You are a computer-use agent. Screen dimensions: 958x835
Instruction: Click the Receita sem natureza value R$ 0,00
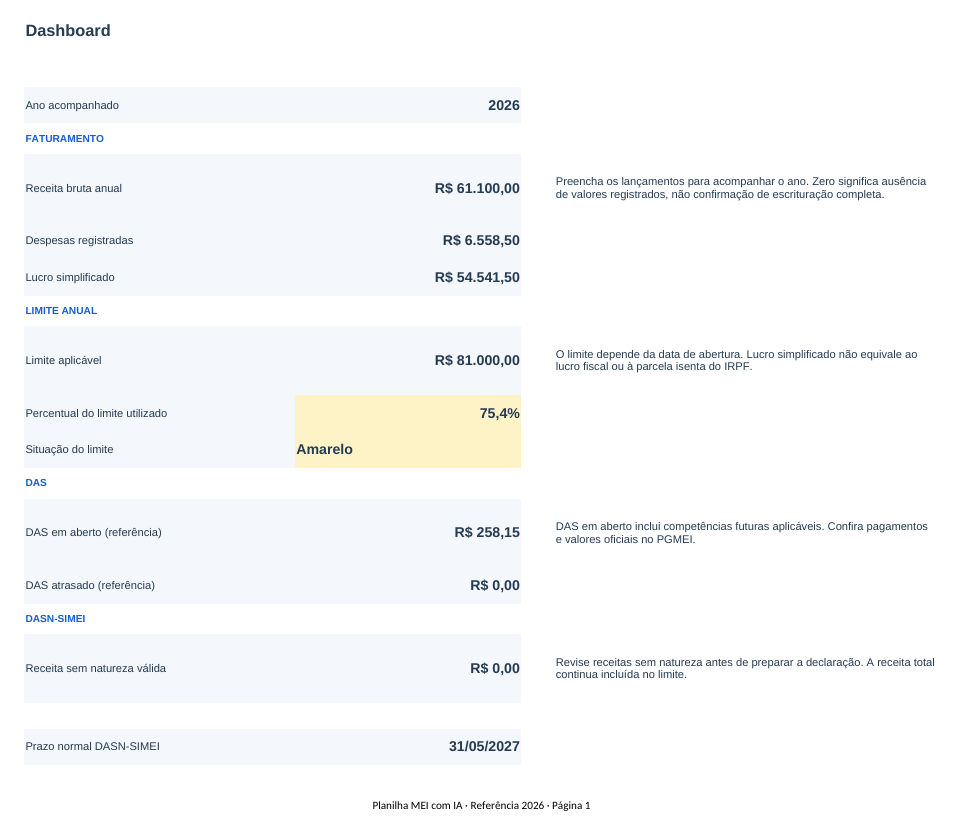[x=495, y=668]
